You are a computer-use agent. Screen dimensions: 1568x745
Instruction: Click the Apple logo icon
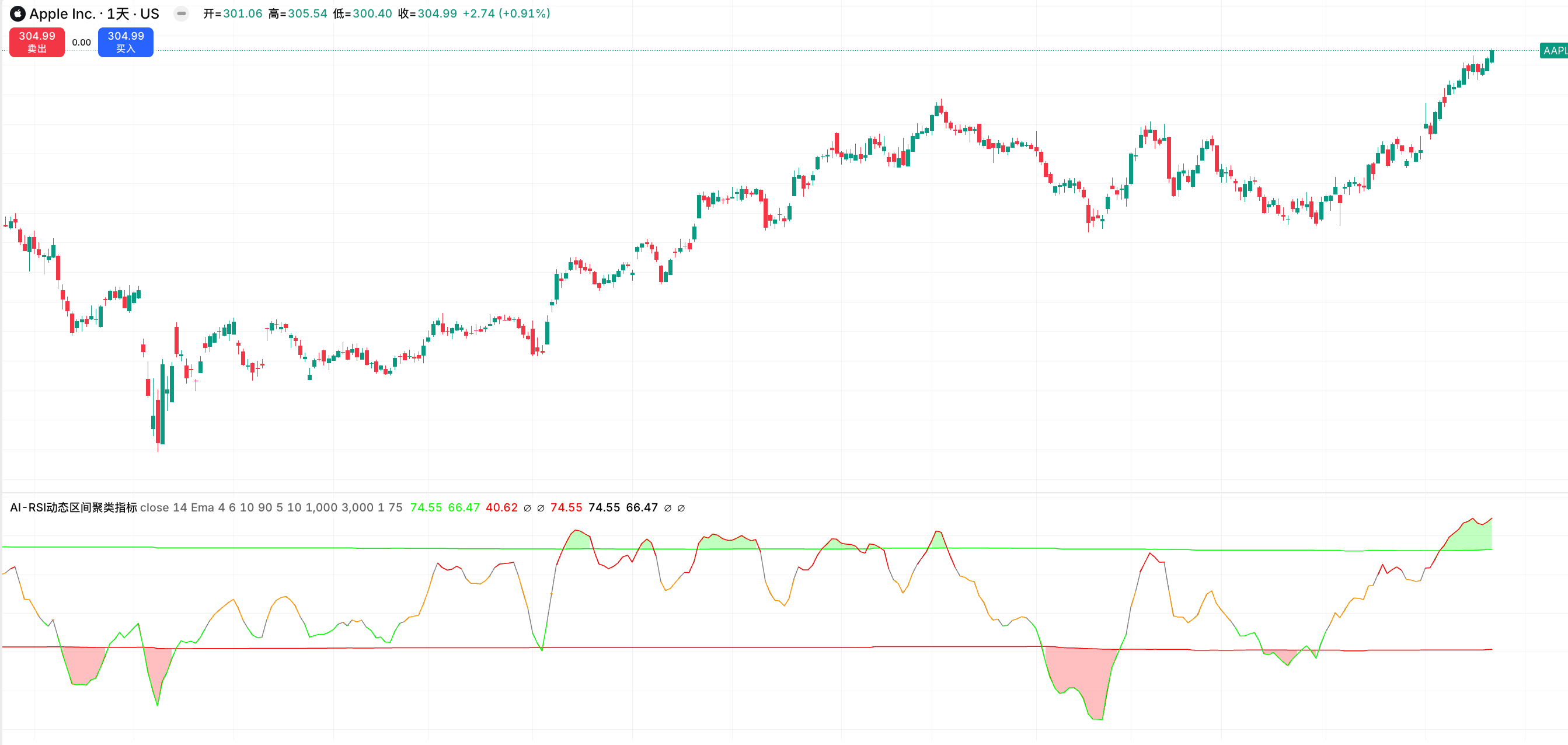[x=18, y=13]
